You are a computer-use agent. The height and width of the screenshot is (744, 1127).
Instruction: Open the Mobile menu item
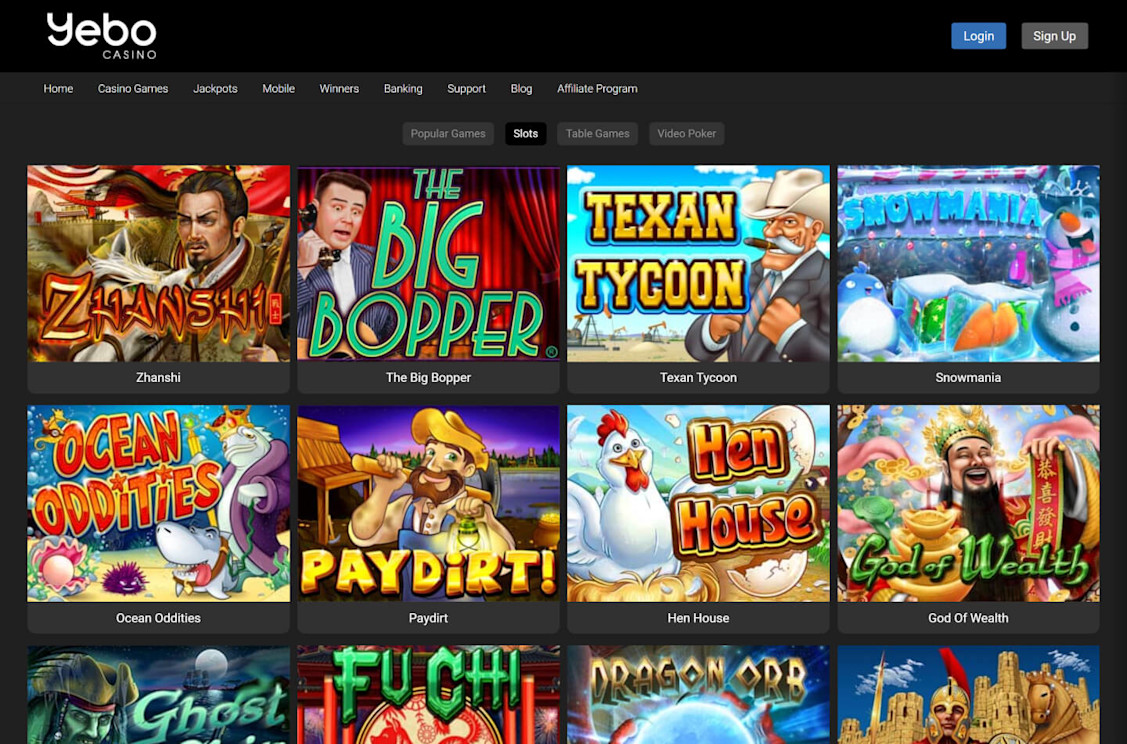278,88
